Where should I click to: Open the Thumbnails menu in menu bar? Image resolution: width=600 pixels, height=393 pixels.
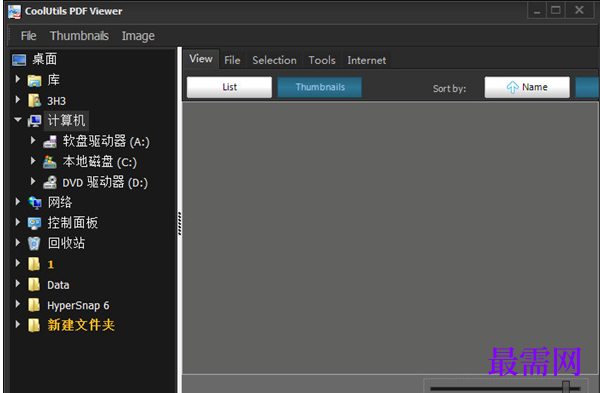click(x=79, y=36)
